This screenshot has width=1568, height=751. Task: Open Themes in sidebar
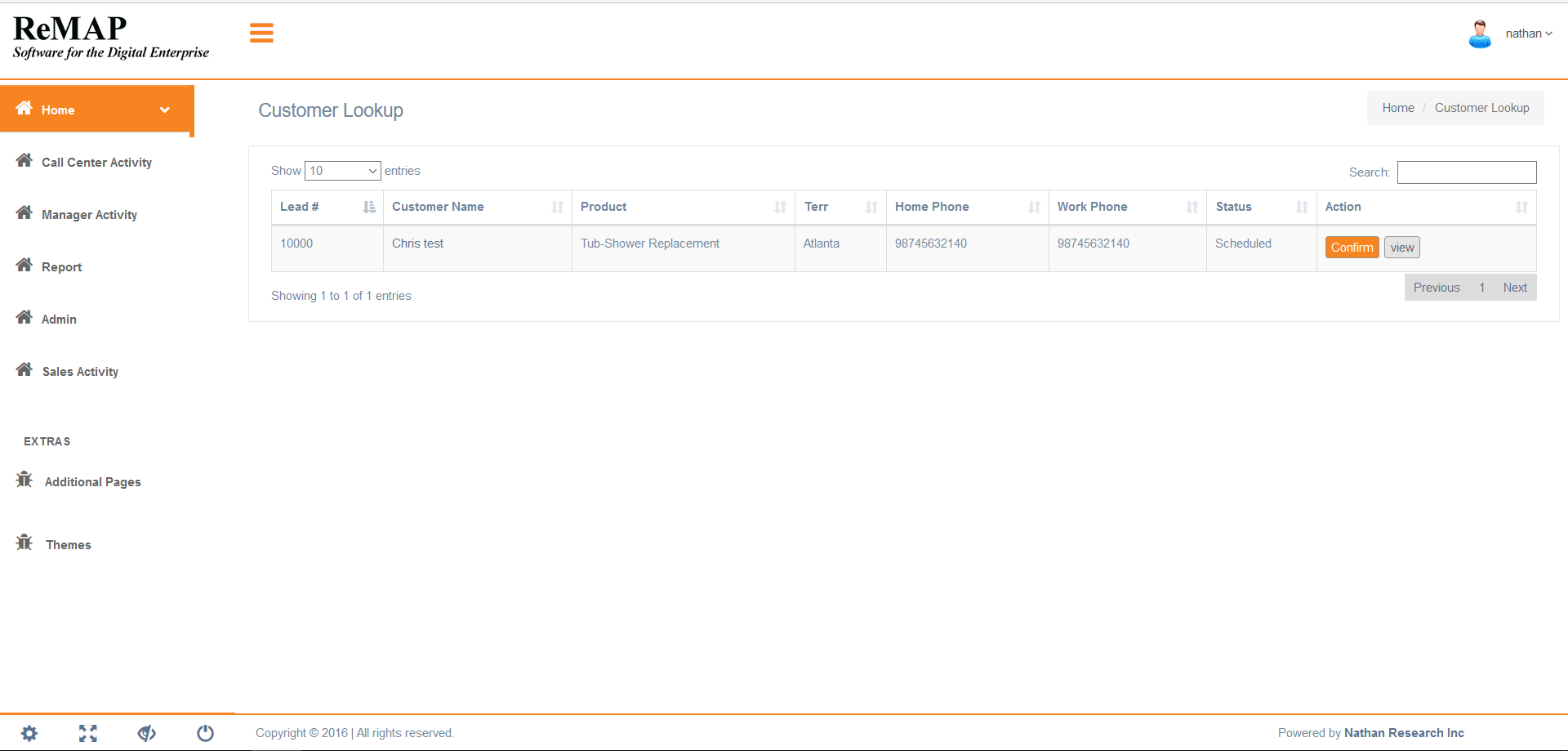coord(68,544)
